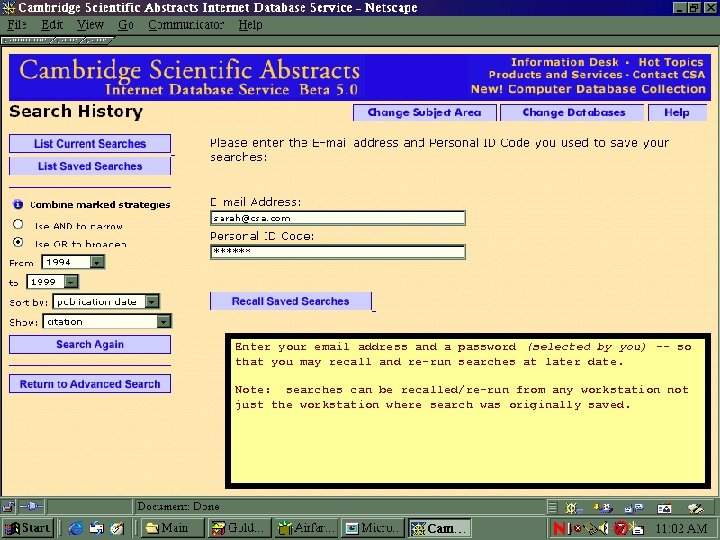Select Use OR to broaden radio button

tap(18, 242)
